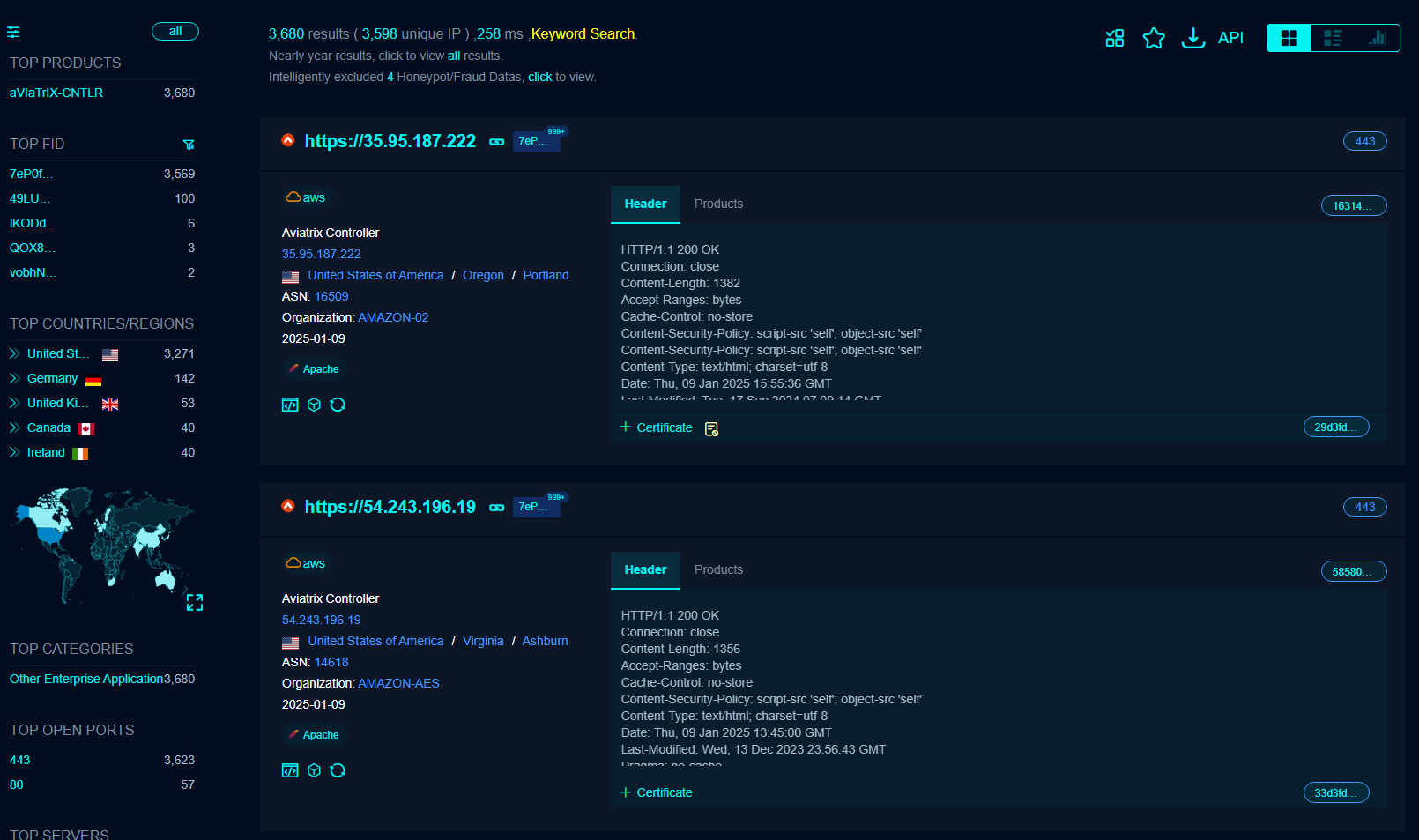Expand the United States country entry
The width and height of the screenshot is (1419, 840).
coord(13,353)
